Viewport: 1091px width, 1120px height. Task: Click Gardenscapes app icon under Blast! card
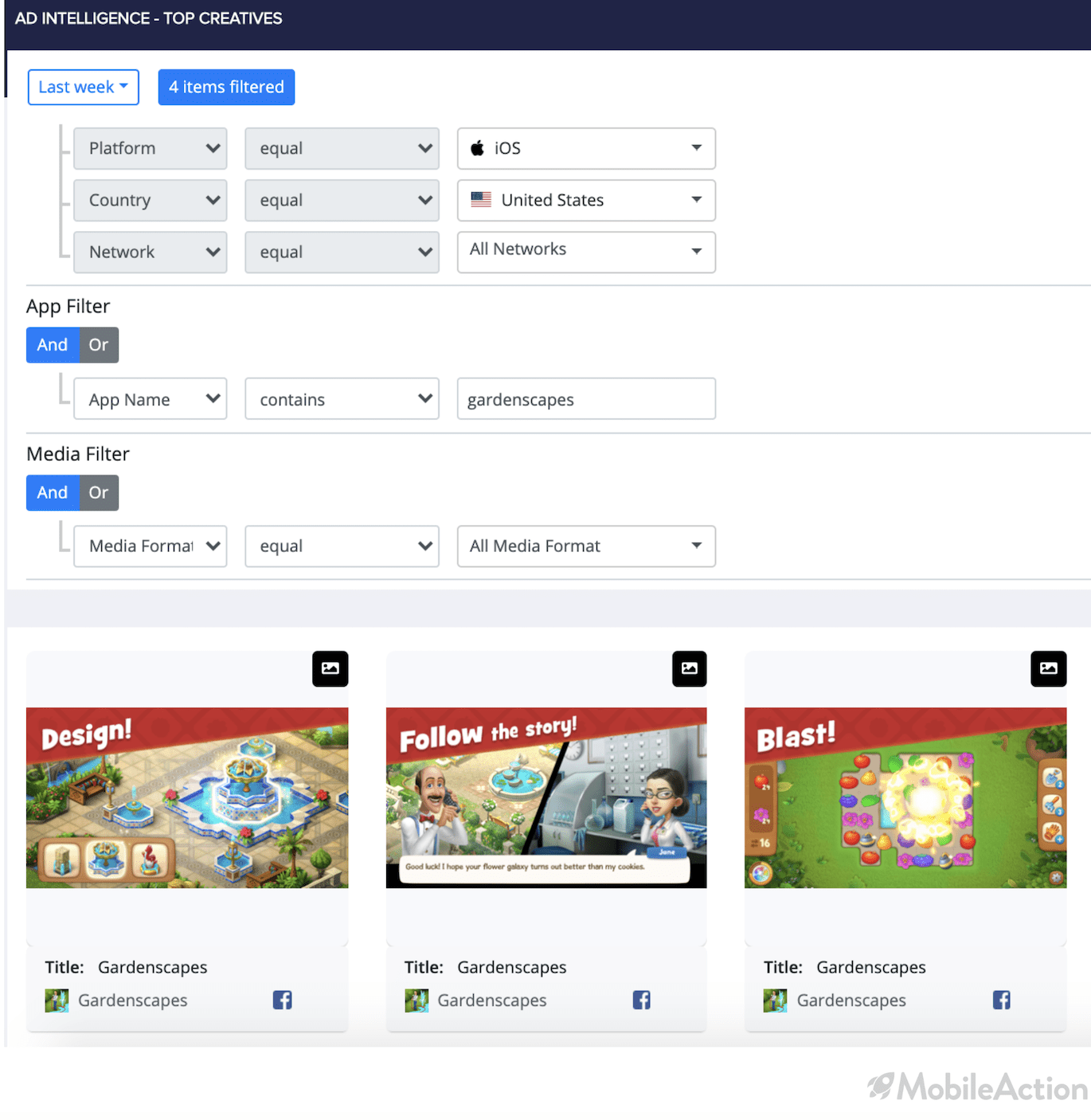pos(775,1000)
